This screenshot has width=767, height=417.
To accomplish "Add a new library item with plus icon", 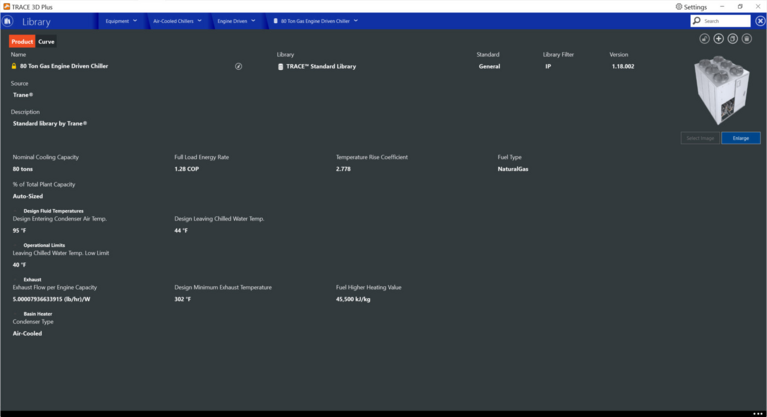I will pyautogui.click(x=719, y=39).
